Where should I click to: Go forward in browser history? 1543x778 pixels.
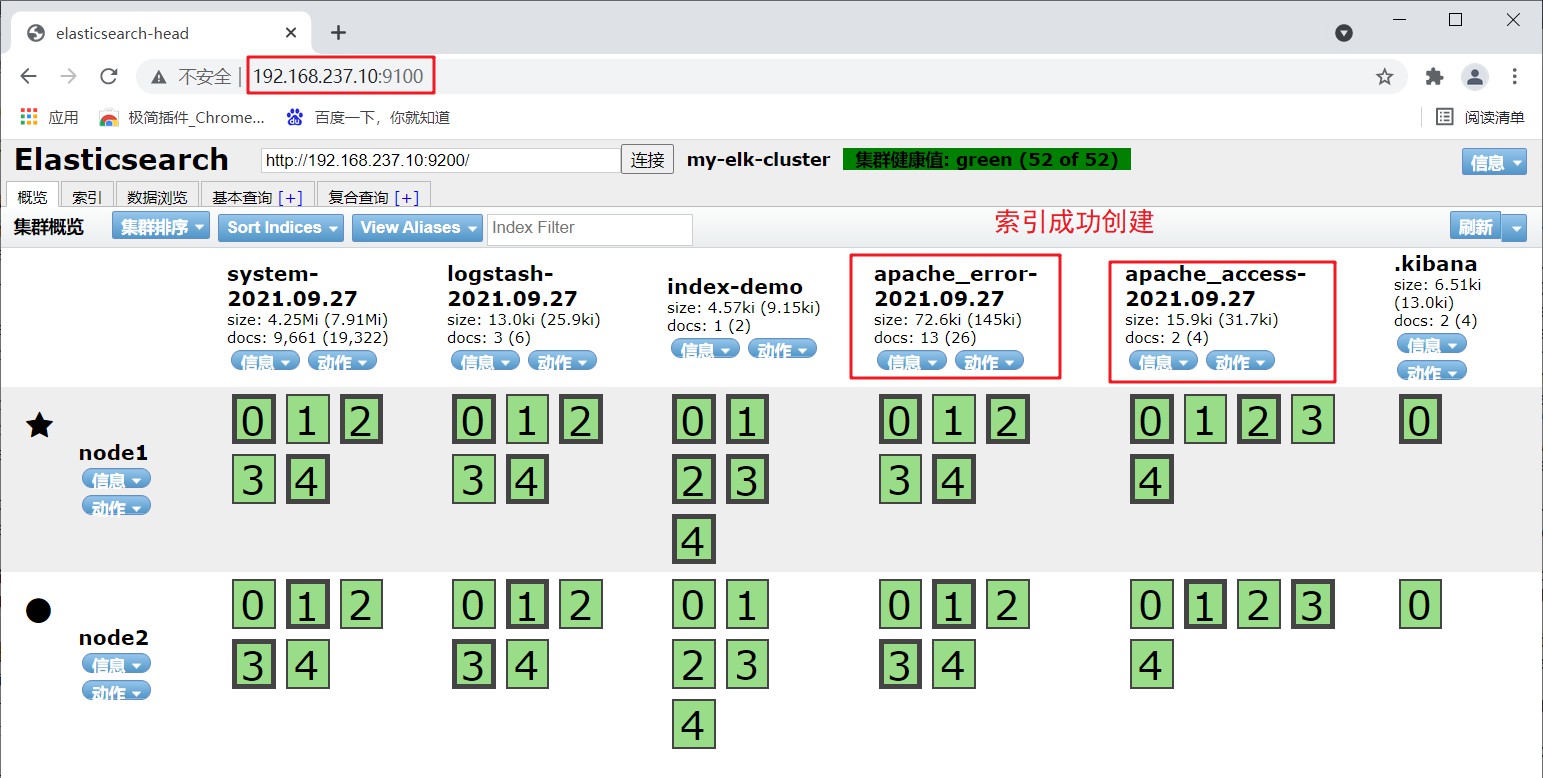[x=68, y=77]
